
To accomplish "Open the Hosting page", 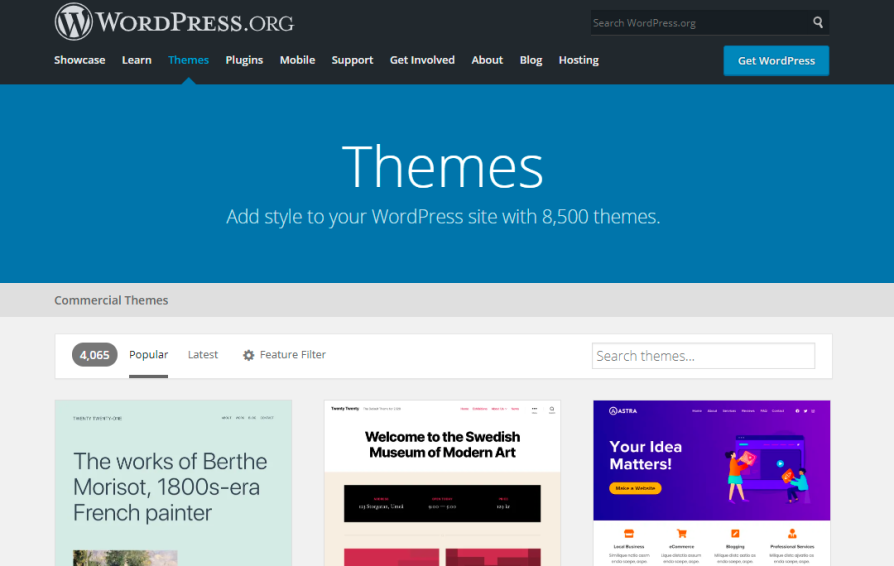I will tap(578, 60).
